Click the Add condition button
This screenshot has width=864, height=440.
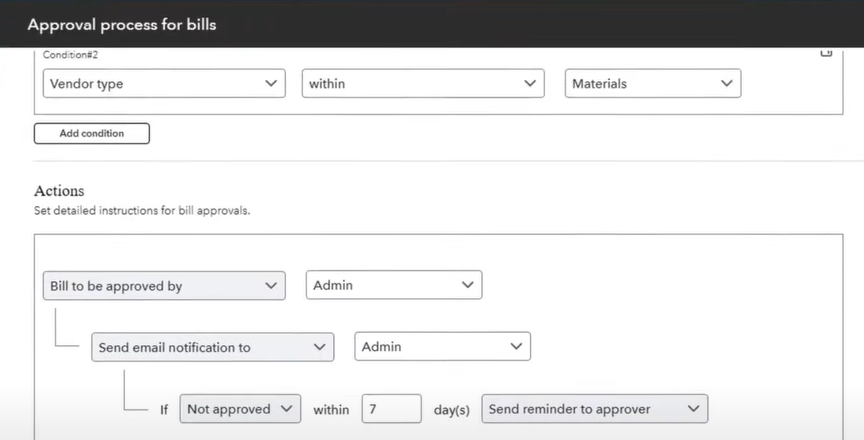pyautogui.click(x=91, y=133)
